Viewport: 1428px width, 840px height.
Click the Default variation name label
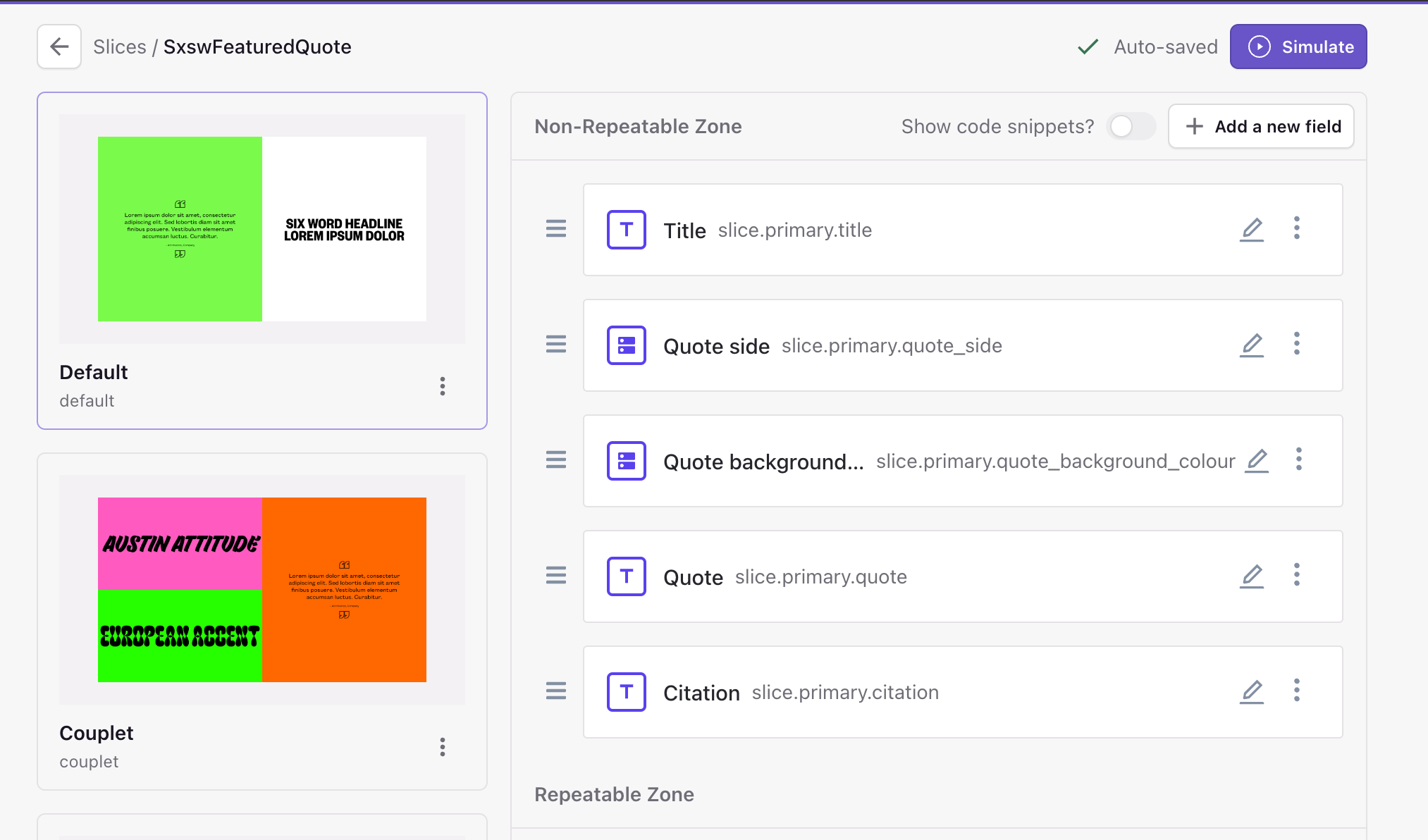[x=94, y=372]
